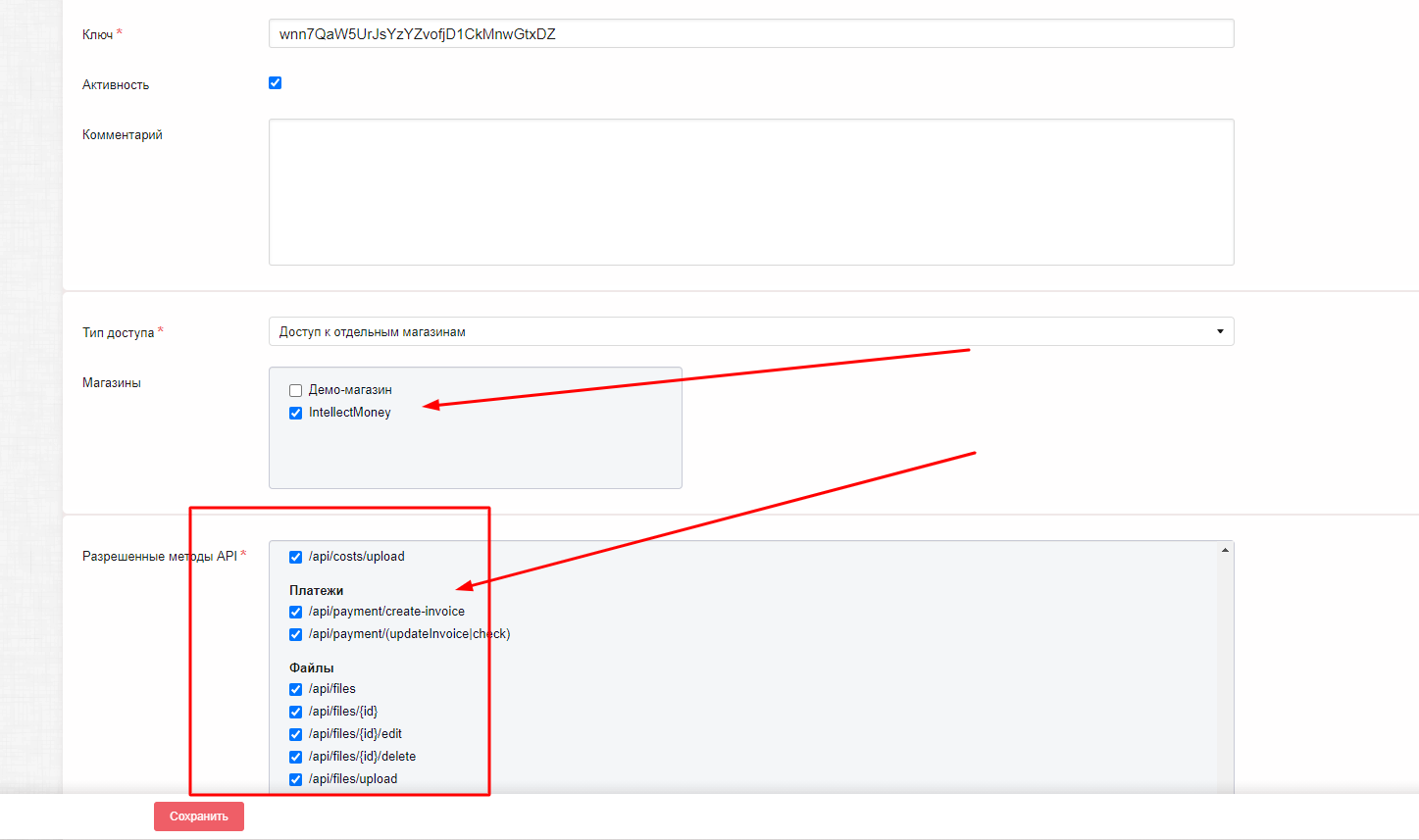Disable /api/files/{id}/edit method
This screenshot has height=840, width=1419.
point(295,734)
